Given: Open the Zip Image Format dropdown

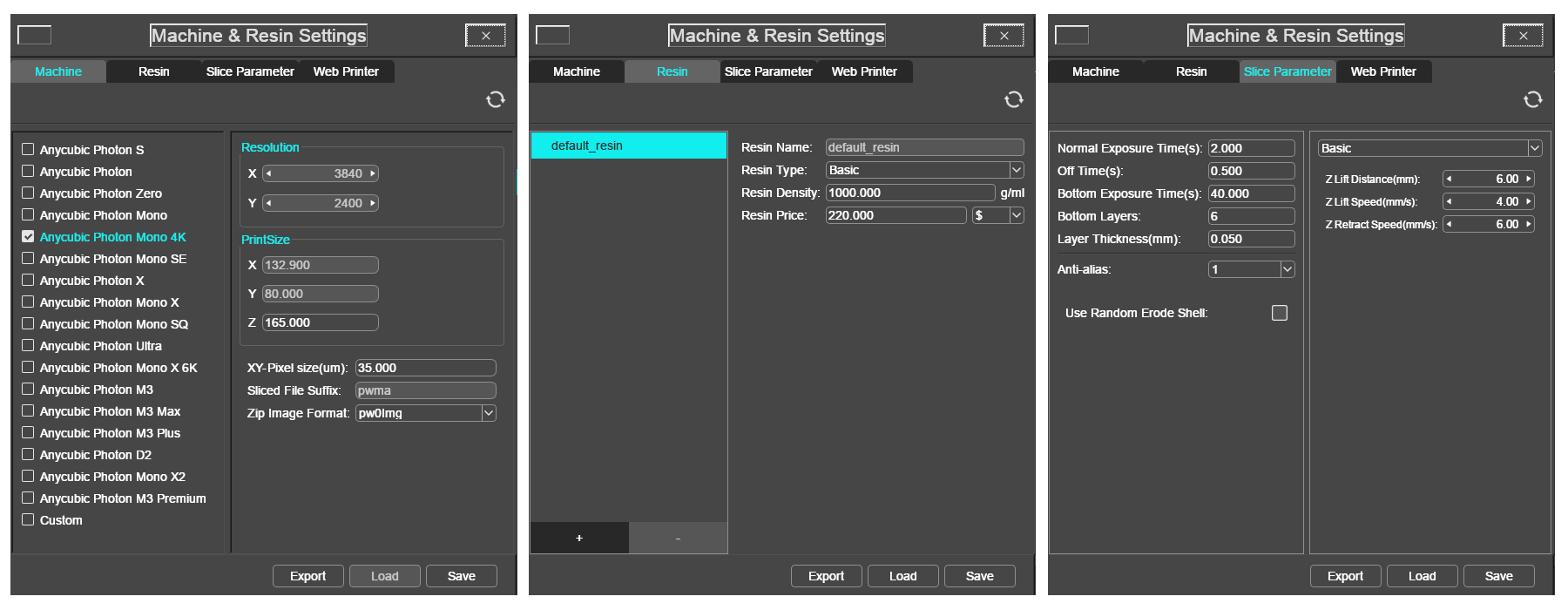Looking at the screenshot, I should point(489,413).
